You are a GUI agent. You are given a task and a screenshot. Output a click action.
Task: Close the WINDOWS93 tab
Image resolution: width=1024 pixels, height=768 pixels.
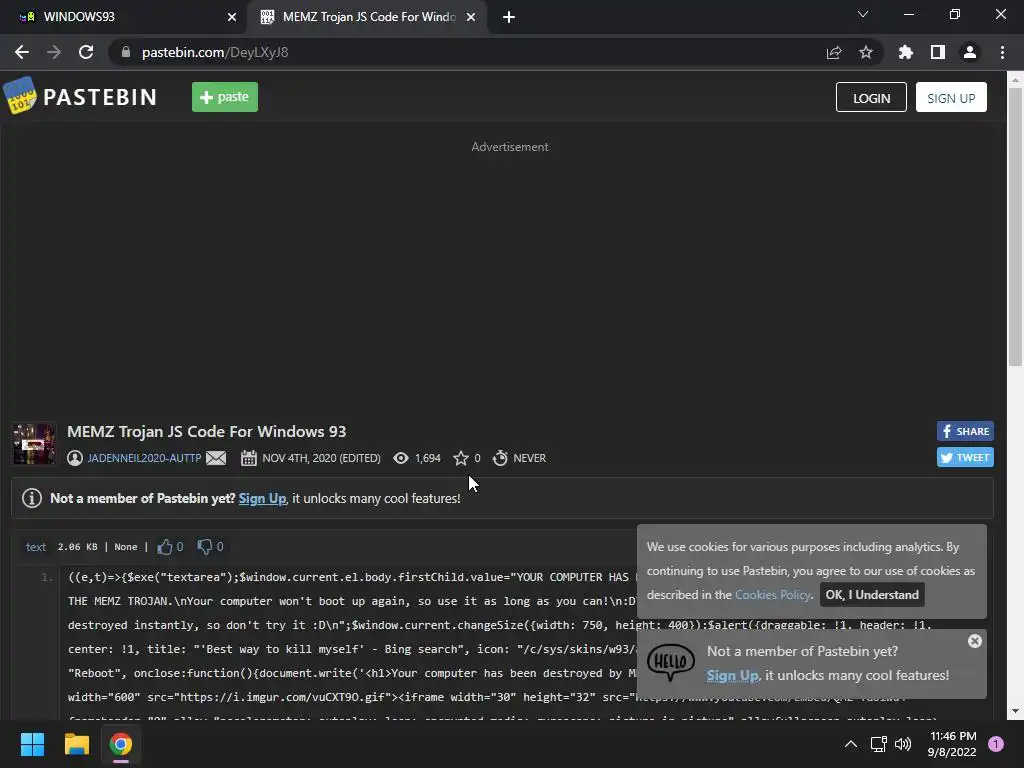point(232,17)
